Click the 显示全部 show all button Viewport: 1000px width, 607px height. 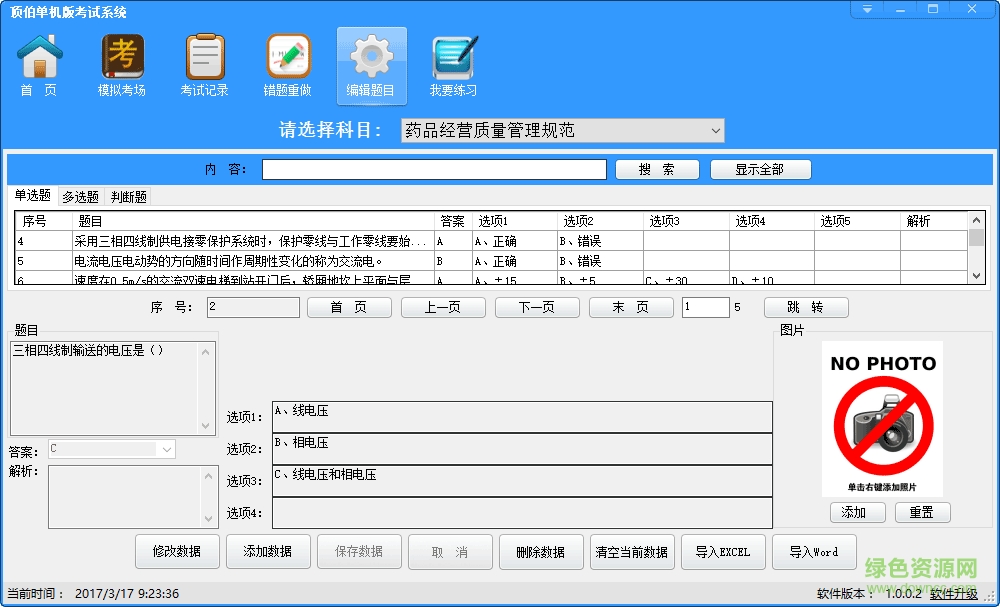pyautogui.click(x=760, y=170)
